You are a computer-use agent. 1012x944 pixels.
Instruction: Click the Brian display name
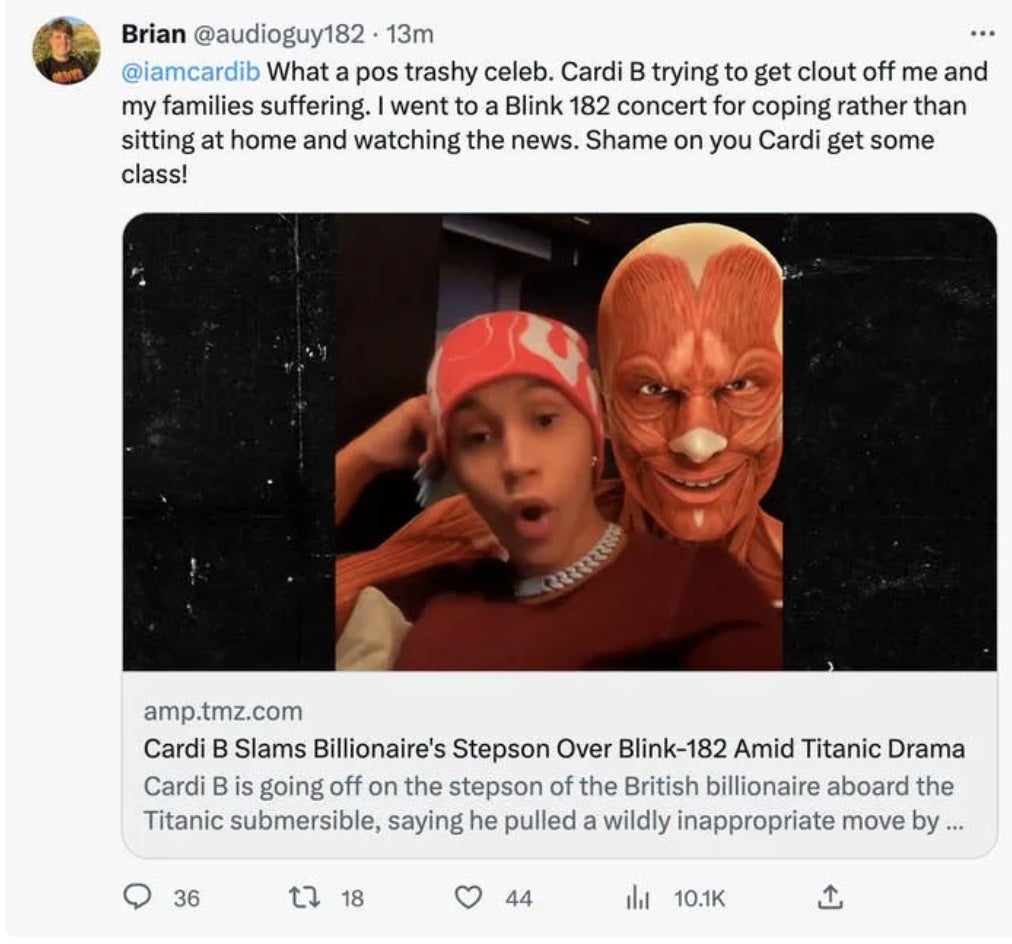[153, 34]
